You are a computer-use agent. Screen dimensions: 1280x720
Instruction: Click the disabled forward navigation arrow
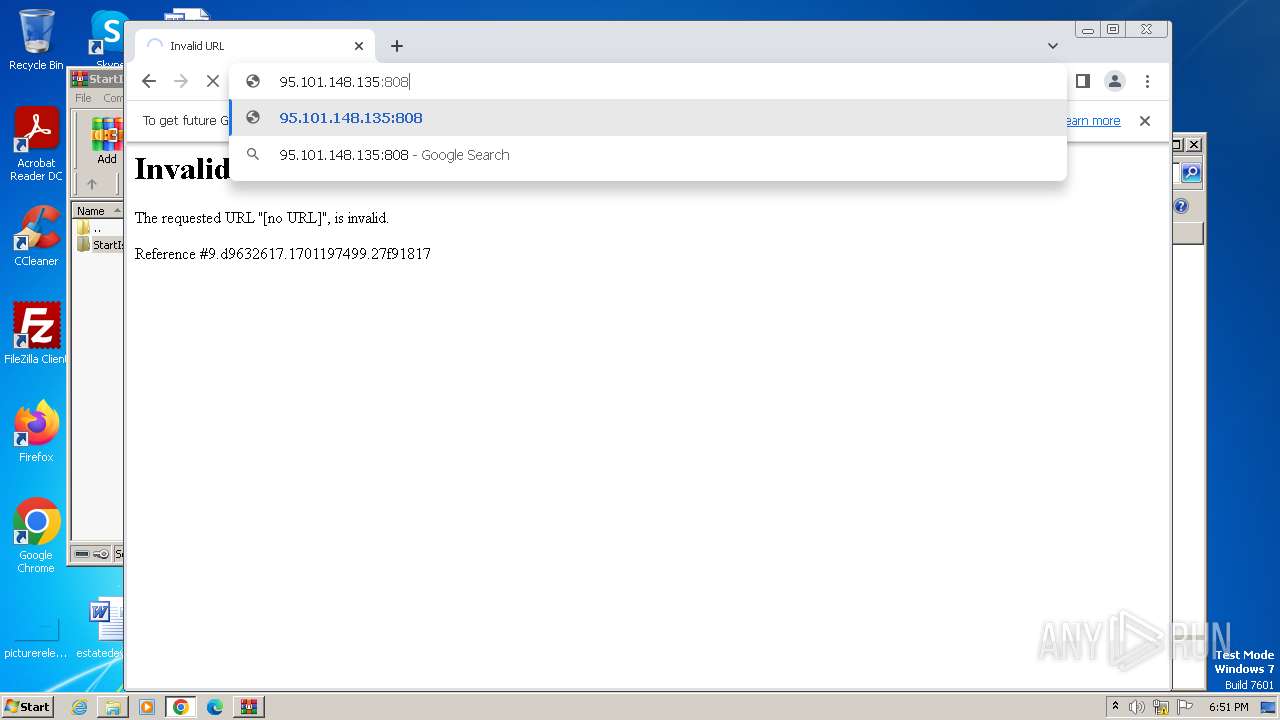[181, 81]
